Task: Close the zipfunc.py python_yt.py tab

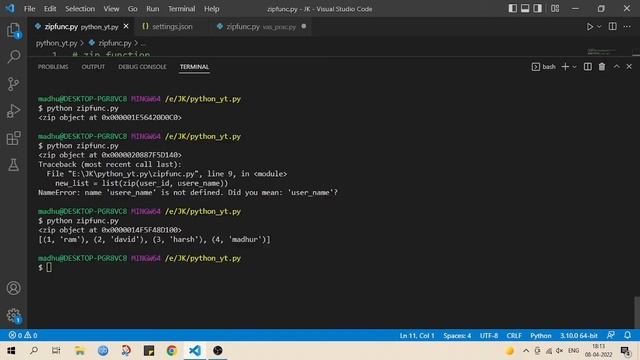Action: coord(126,26)
